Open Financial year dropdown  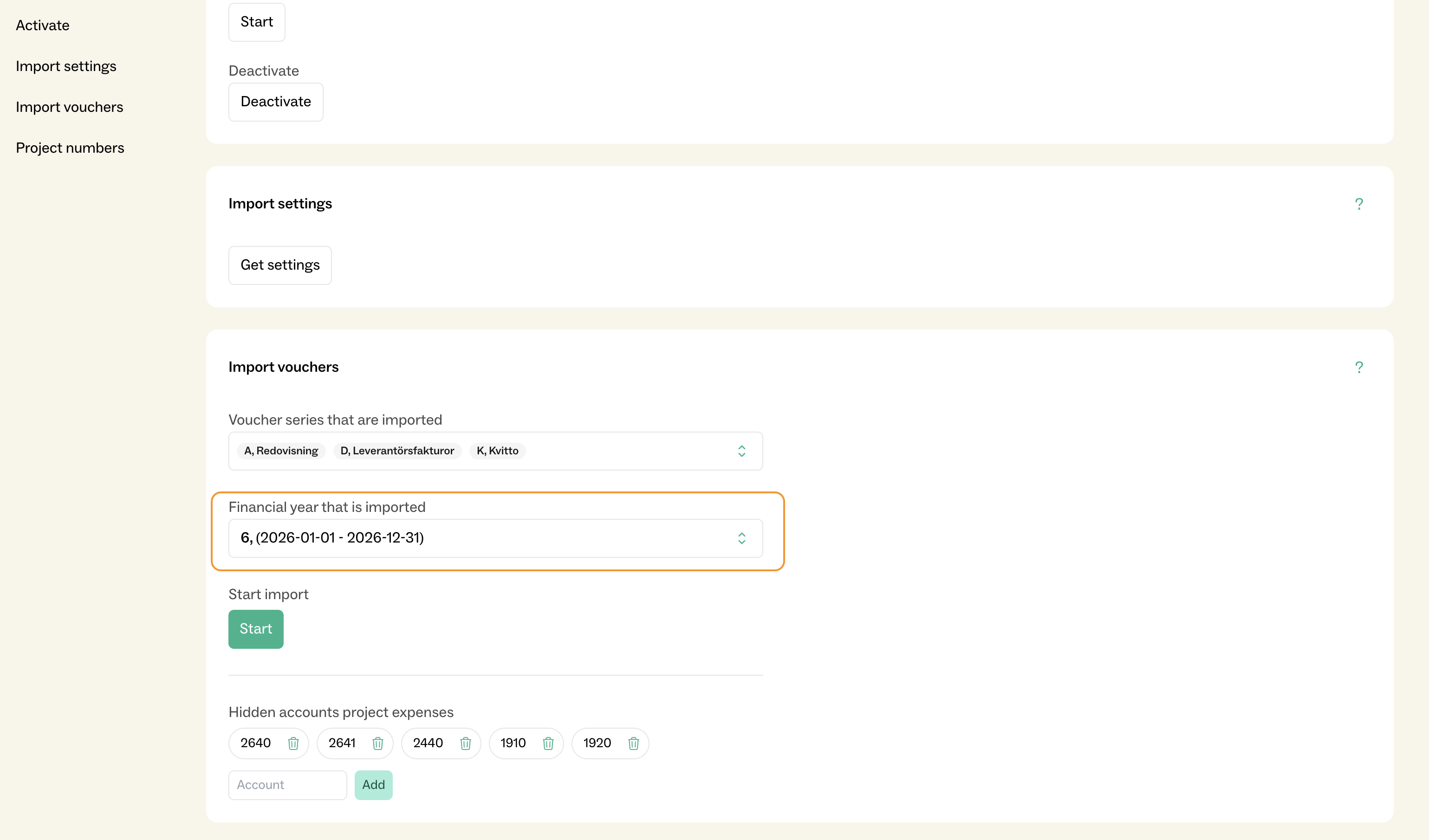pos(495,538)
